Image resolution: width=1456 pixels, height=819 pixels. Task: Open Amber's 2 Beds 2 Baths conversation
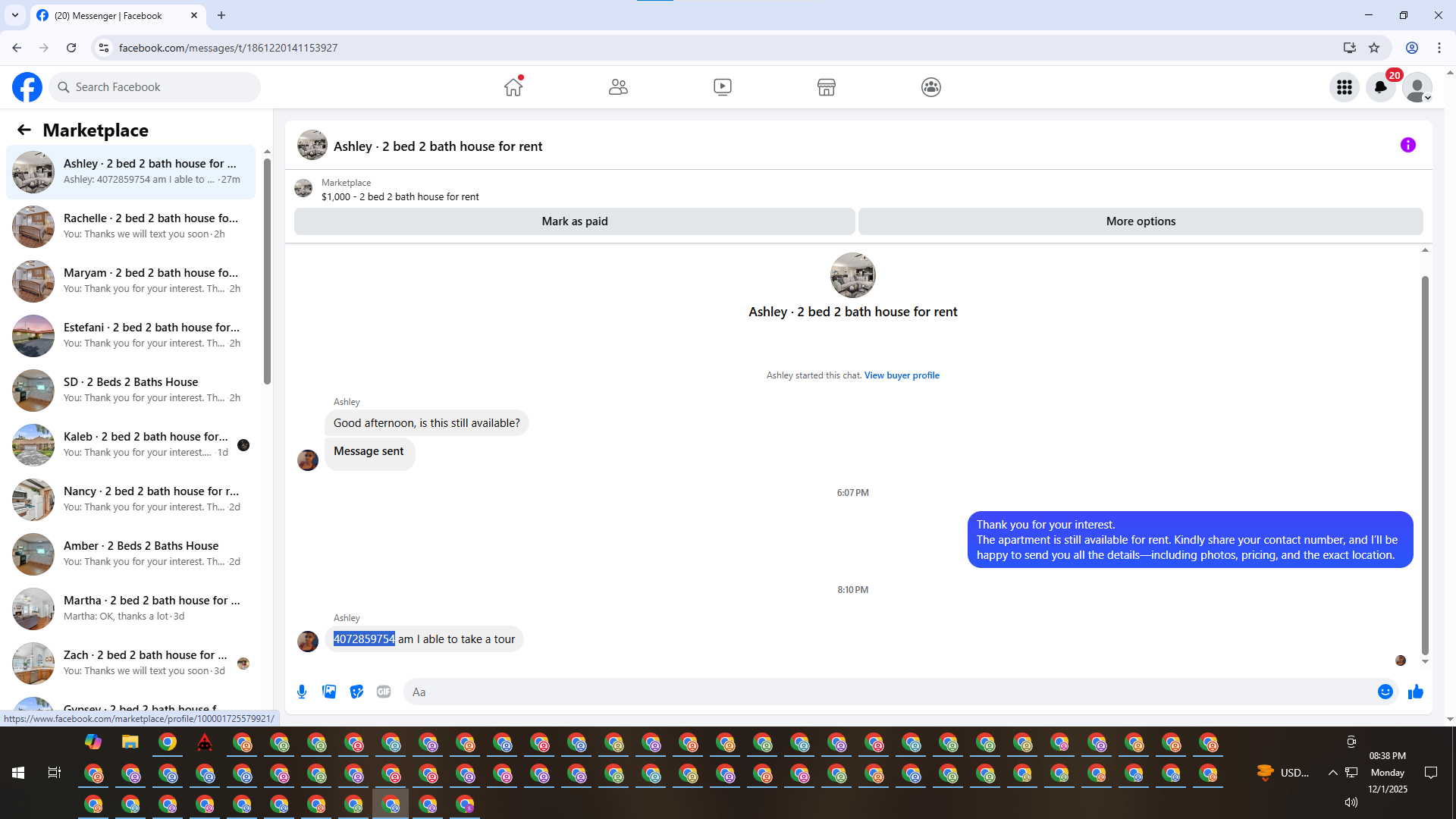click(x=130, y=554)
